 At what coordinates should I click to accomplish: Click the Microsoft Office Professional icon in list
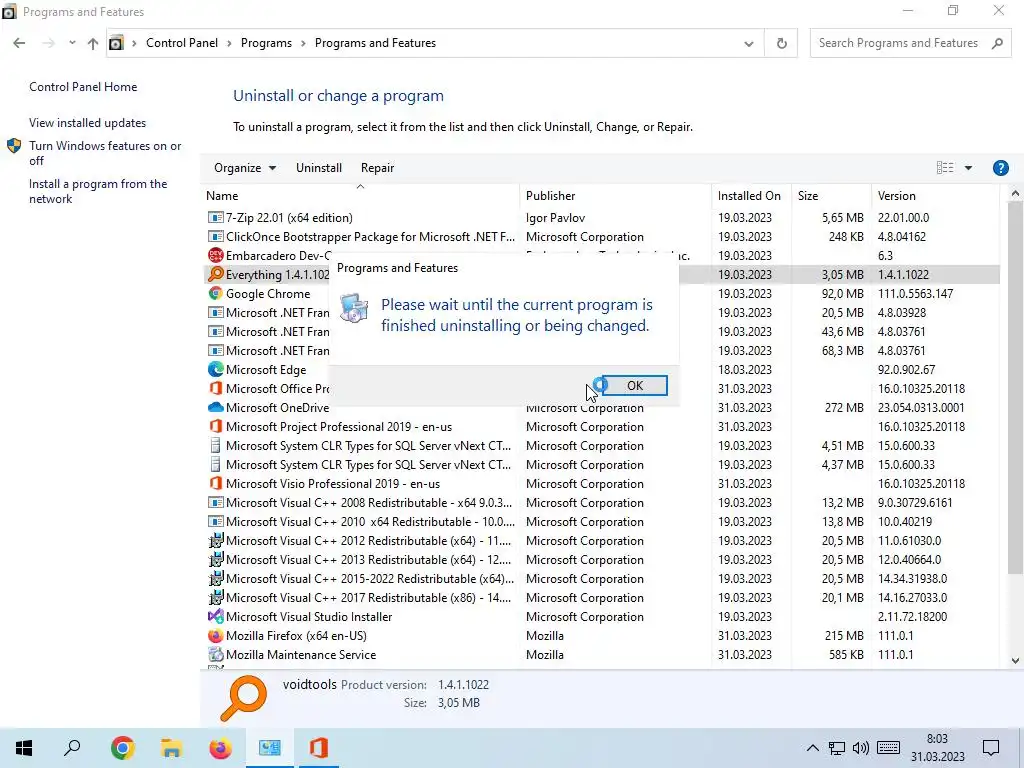(215, 389)
